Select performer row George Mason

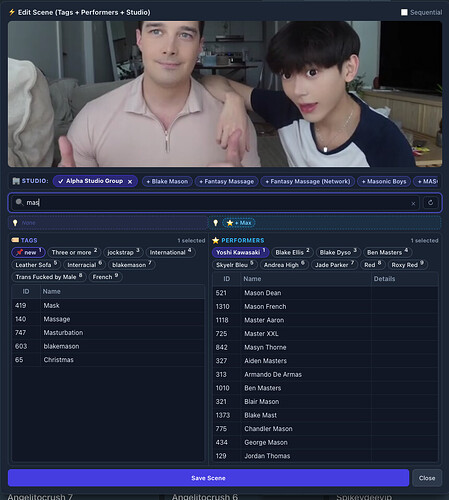point(325,443)
